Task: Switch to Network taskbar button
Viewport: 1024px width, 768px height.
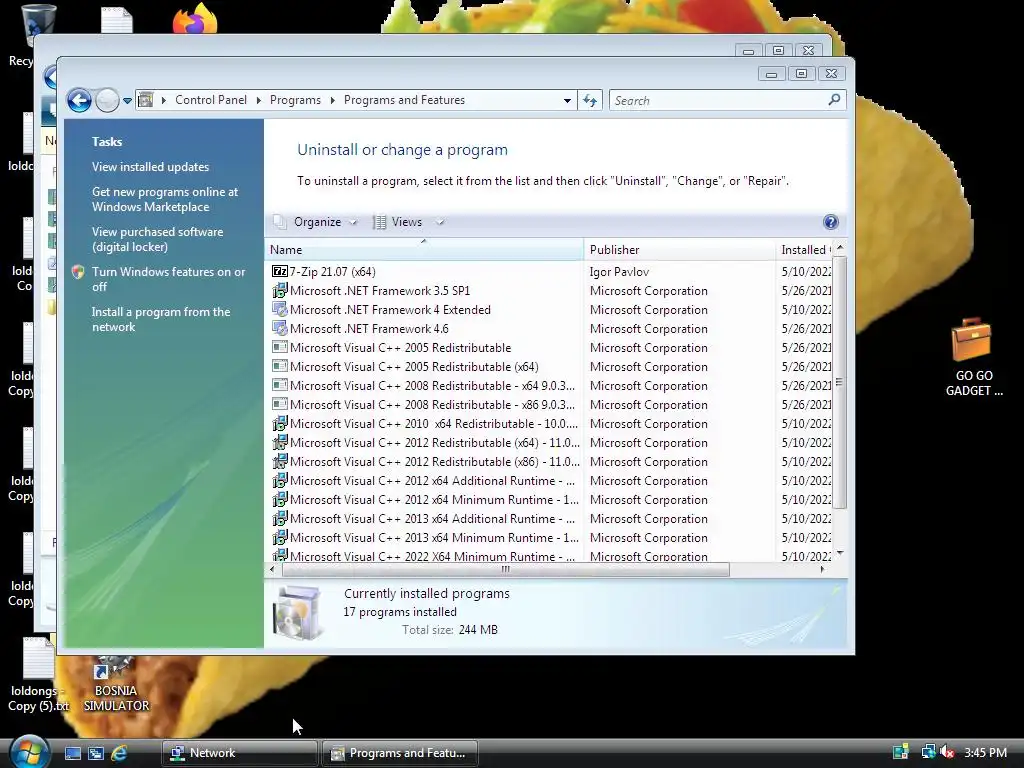Action: [239, 753]
